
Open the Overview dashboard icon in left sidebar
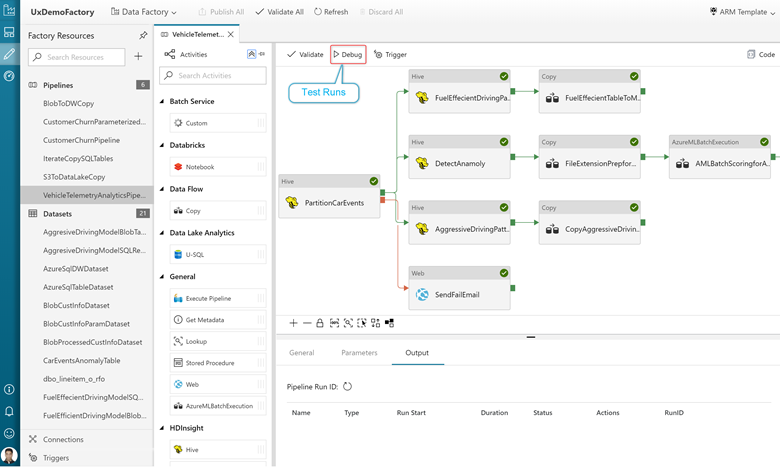[9, 32]
